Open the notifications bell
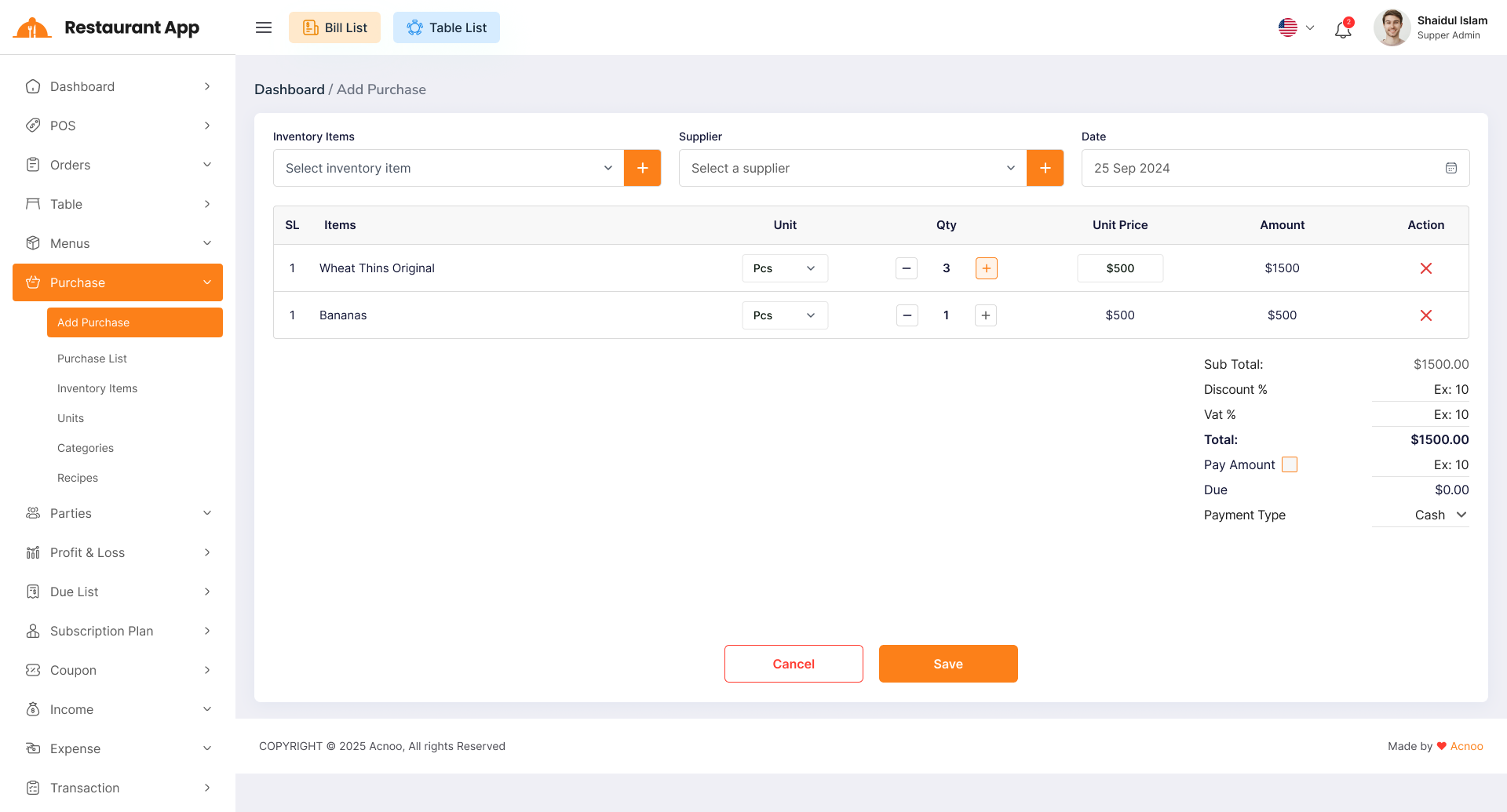This screenshot has height=812, width=1507. coord(1343,29)
